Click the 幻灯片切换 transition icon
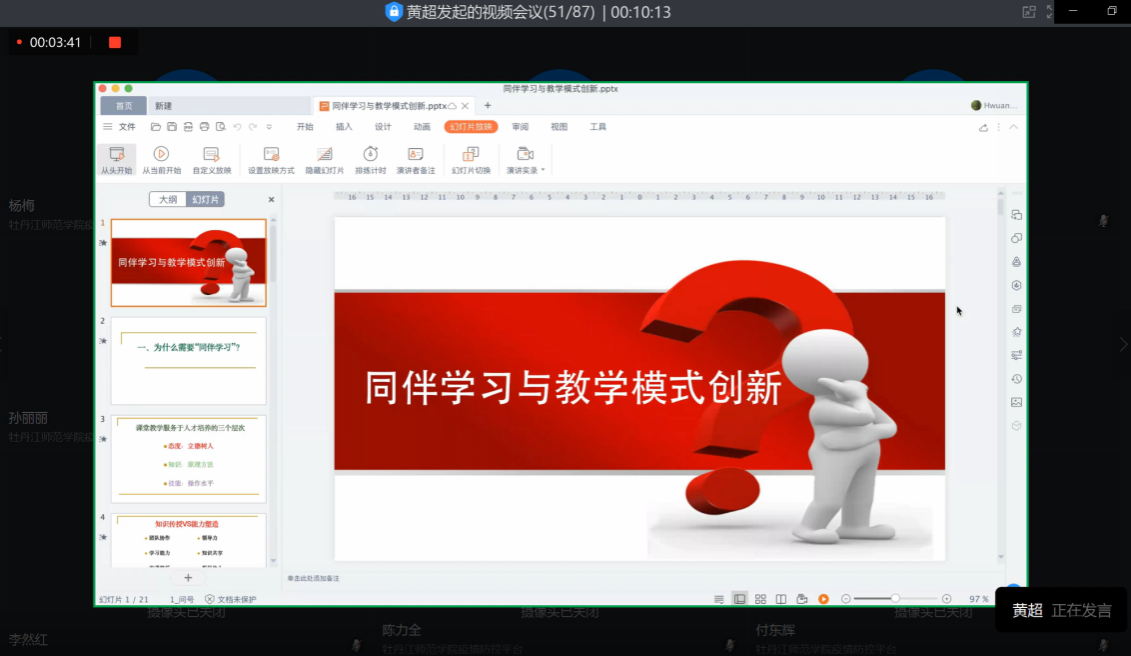The image size is (1131, 656). click(471, 154)
